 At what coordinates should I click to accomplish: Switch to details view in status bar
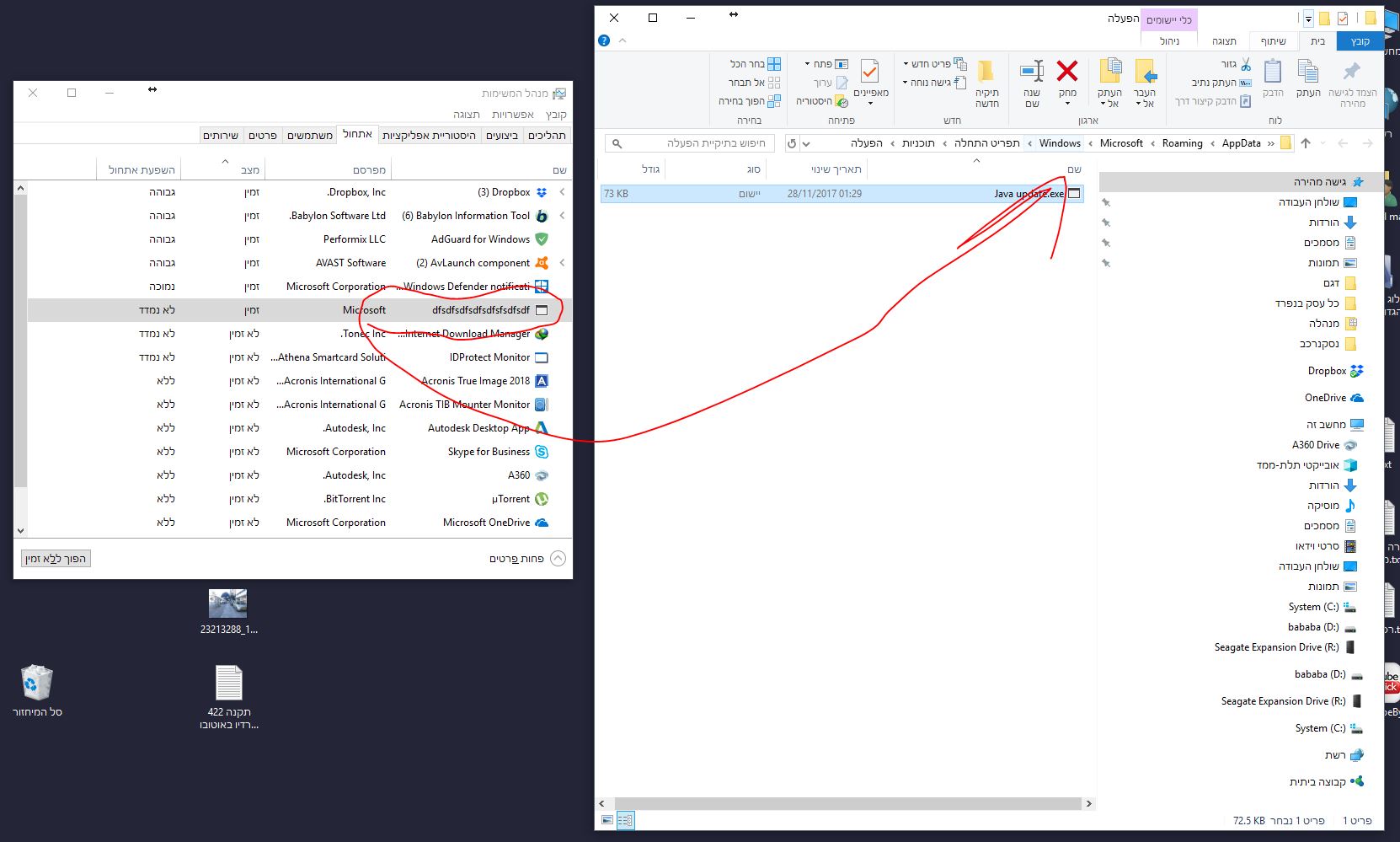pos(625,820)
